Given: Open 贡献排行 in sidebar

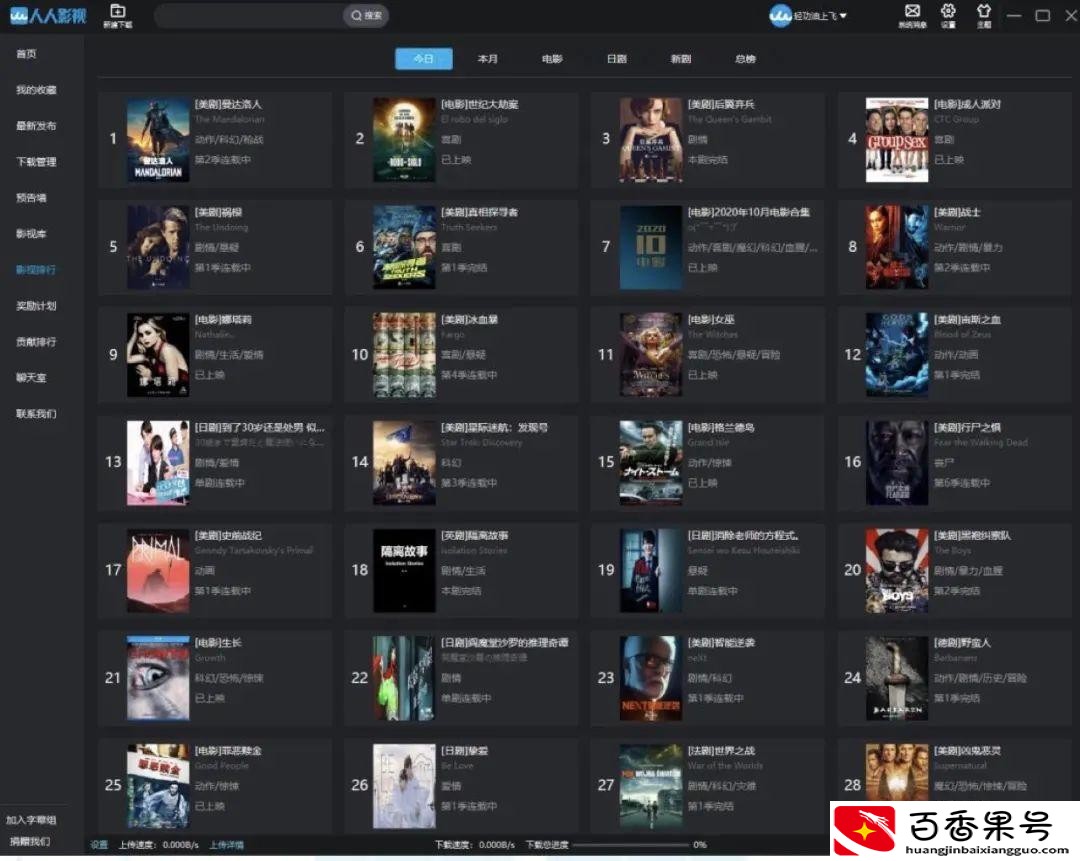Looking at the screenshot, I should 37,342.
